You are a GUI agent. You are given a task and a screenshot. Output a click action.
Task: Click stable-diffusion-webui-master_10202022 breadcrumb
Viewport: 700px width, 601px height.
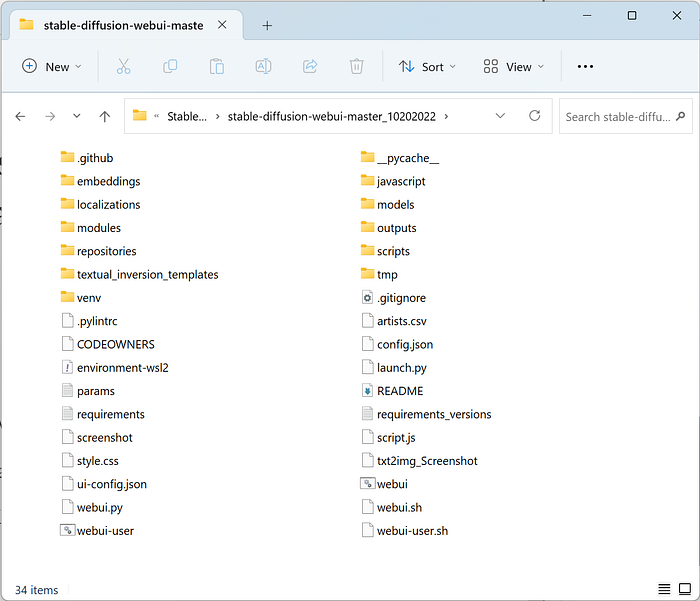coord(332,117)
